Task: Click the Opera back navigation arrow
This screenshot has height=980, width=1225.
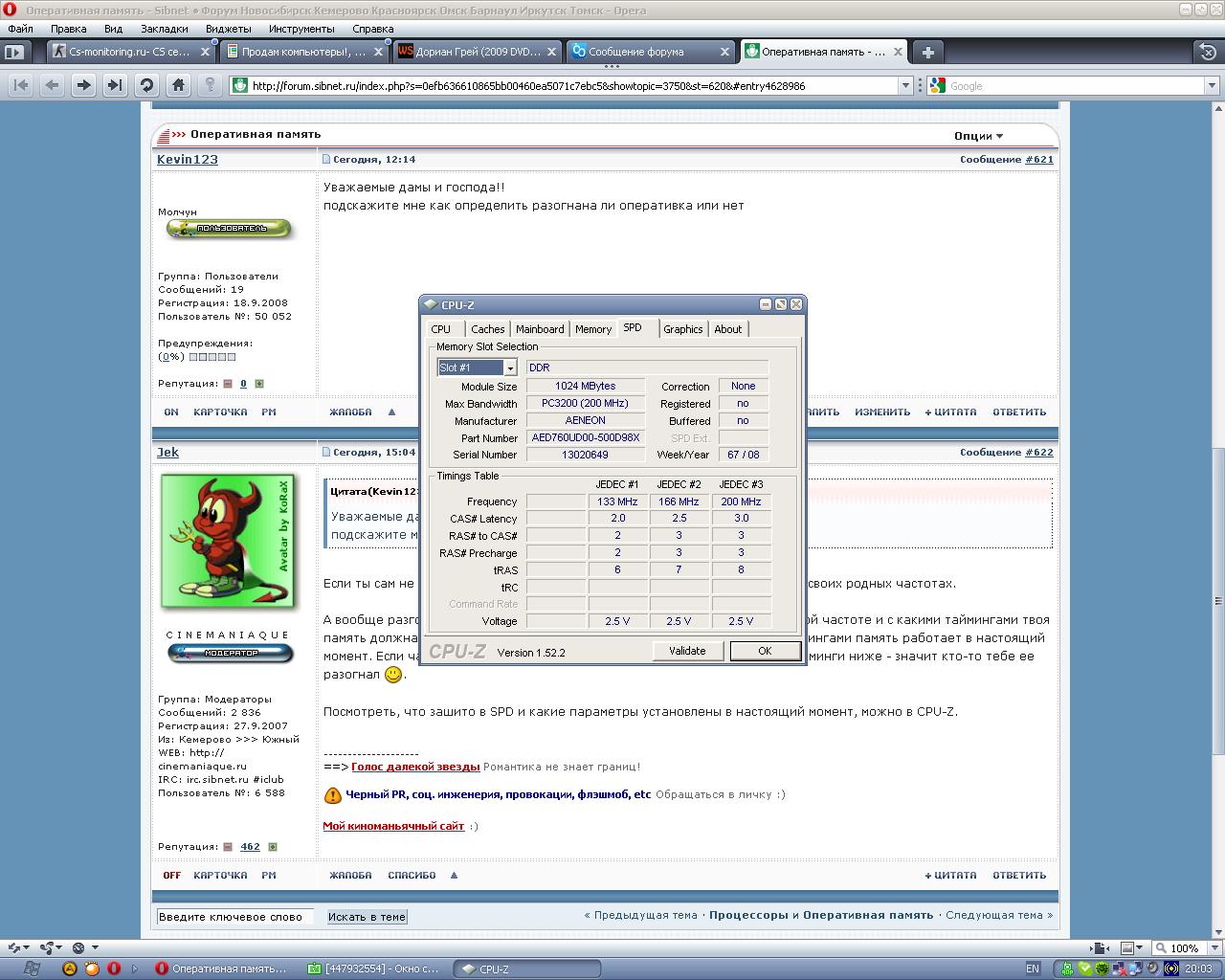Action: coord(52,85)
